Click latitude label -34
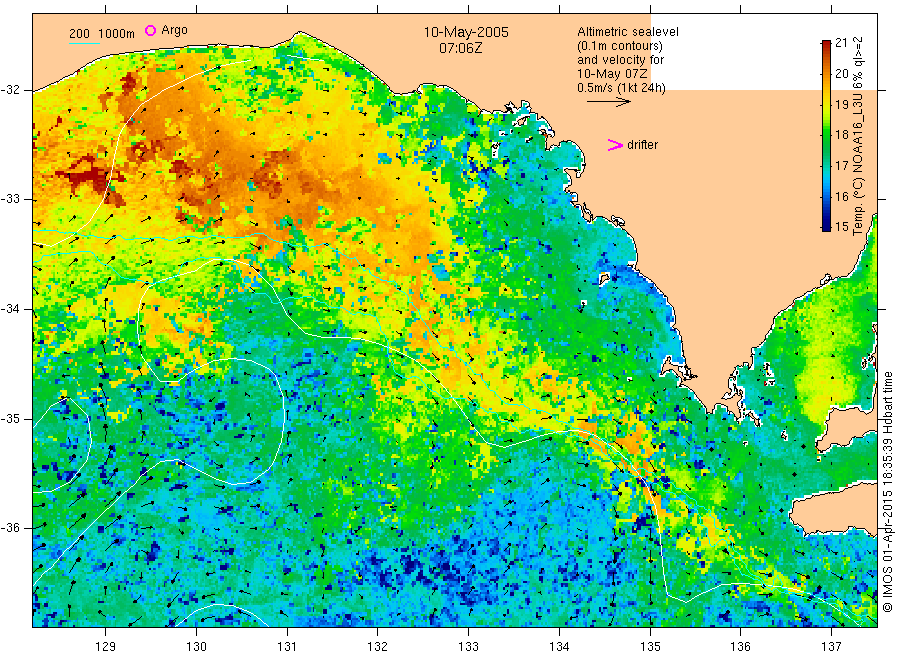 (11, 309)
